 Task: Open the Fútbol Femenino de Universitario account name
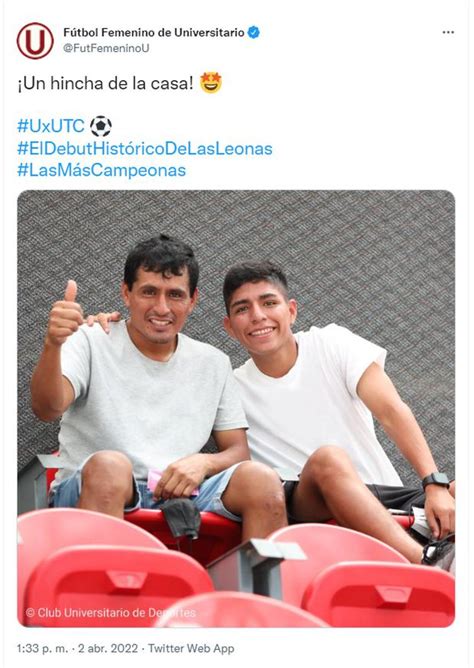click(154, 32)
